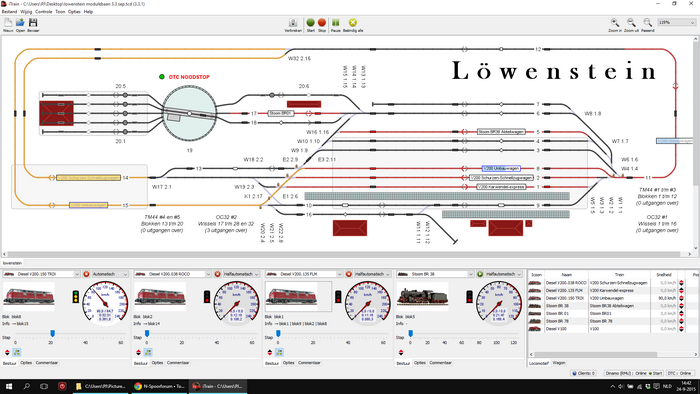Viewport: 700px width, 394px height.
Task: Open the Halfautomatisch dropdown of V200.038 ROCO
Action: click(x=241, y=274)
